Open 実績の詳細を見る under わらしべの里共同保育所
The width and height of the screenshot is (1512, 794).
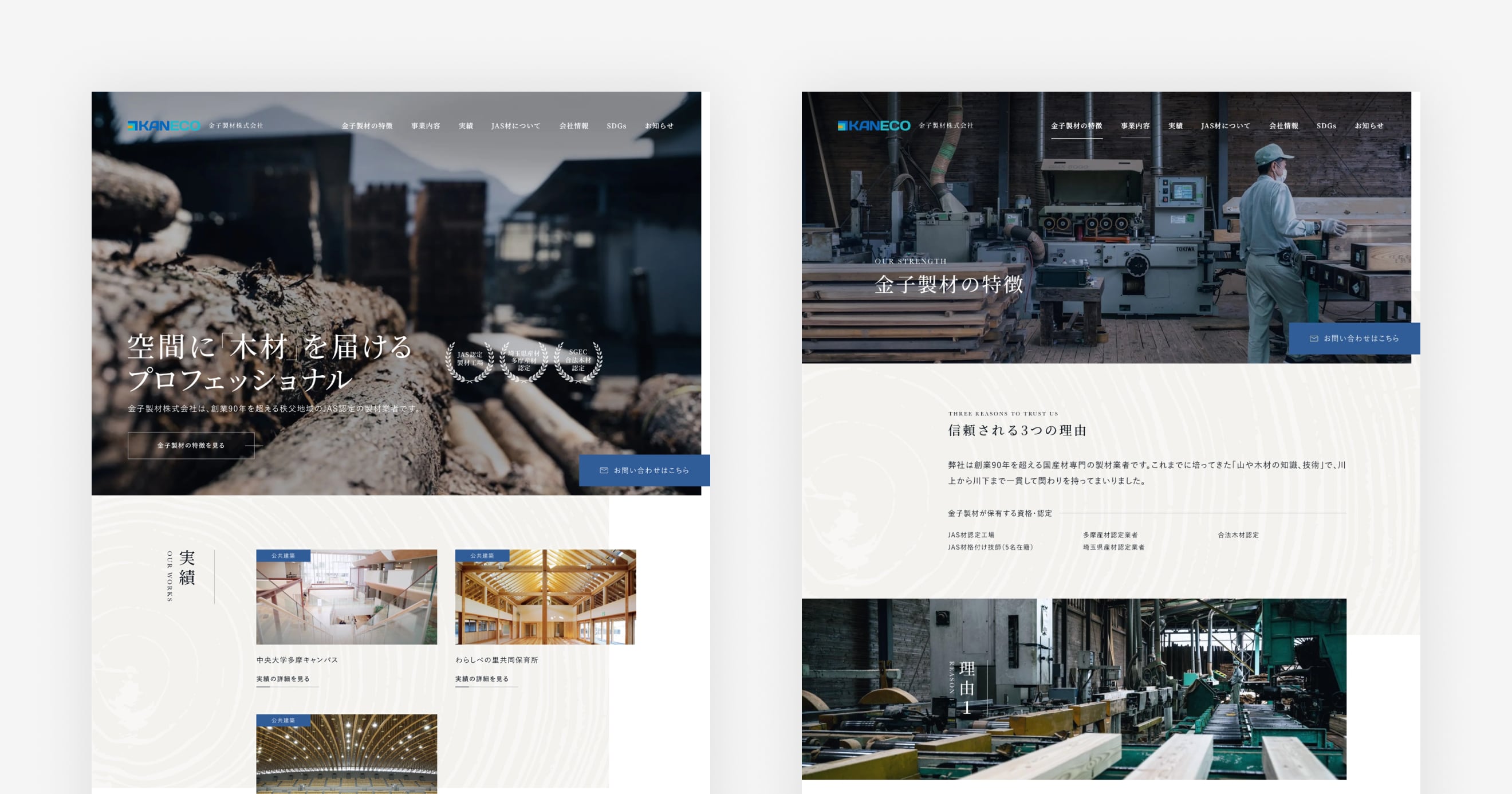click(482, 679)
